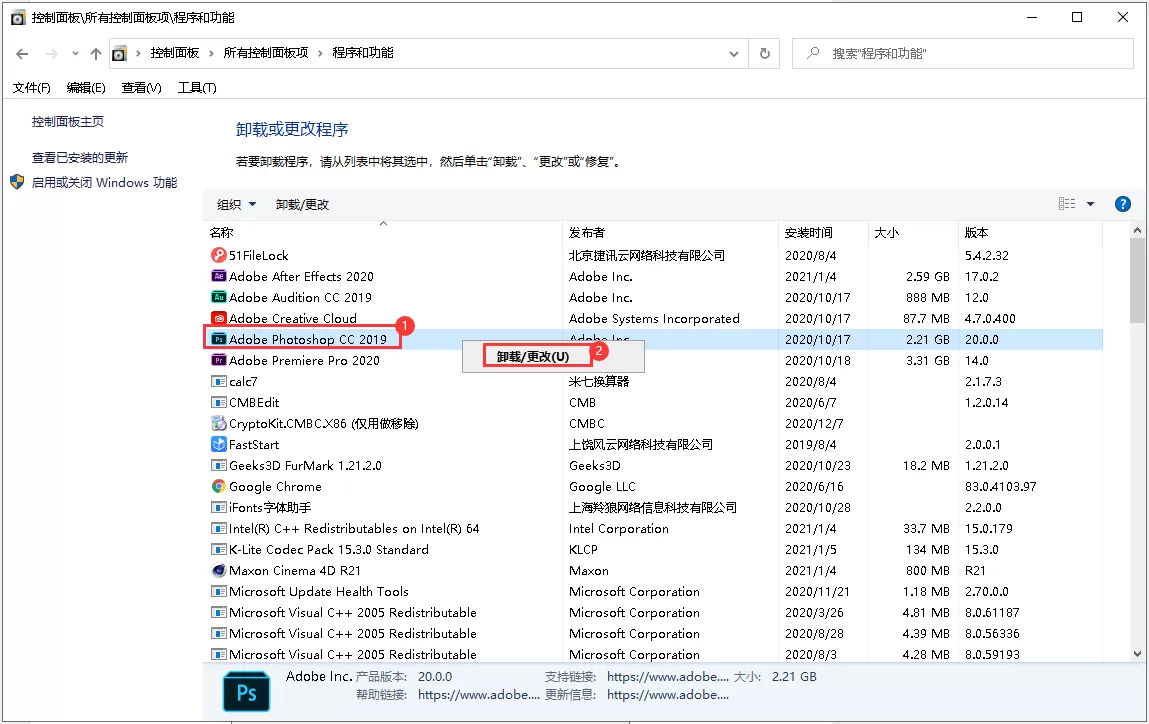The height and width of the screenshot is (724, 1149).
Task: Click the refresh icon beside the address bar
Action: (x=764, y=53)
